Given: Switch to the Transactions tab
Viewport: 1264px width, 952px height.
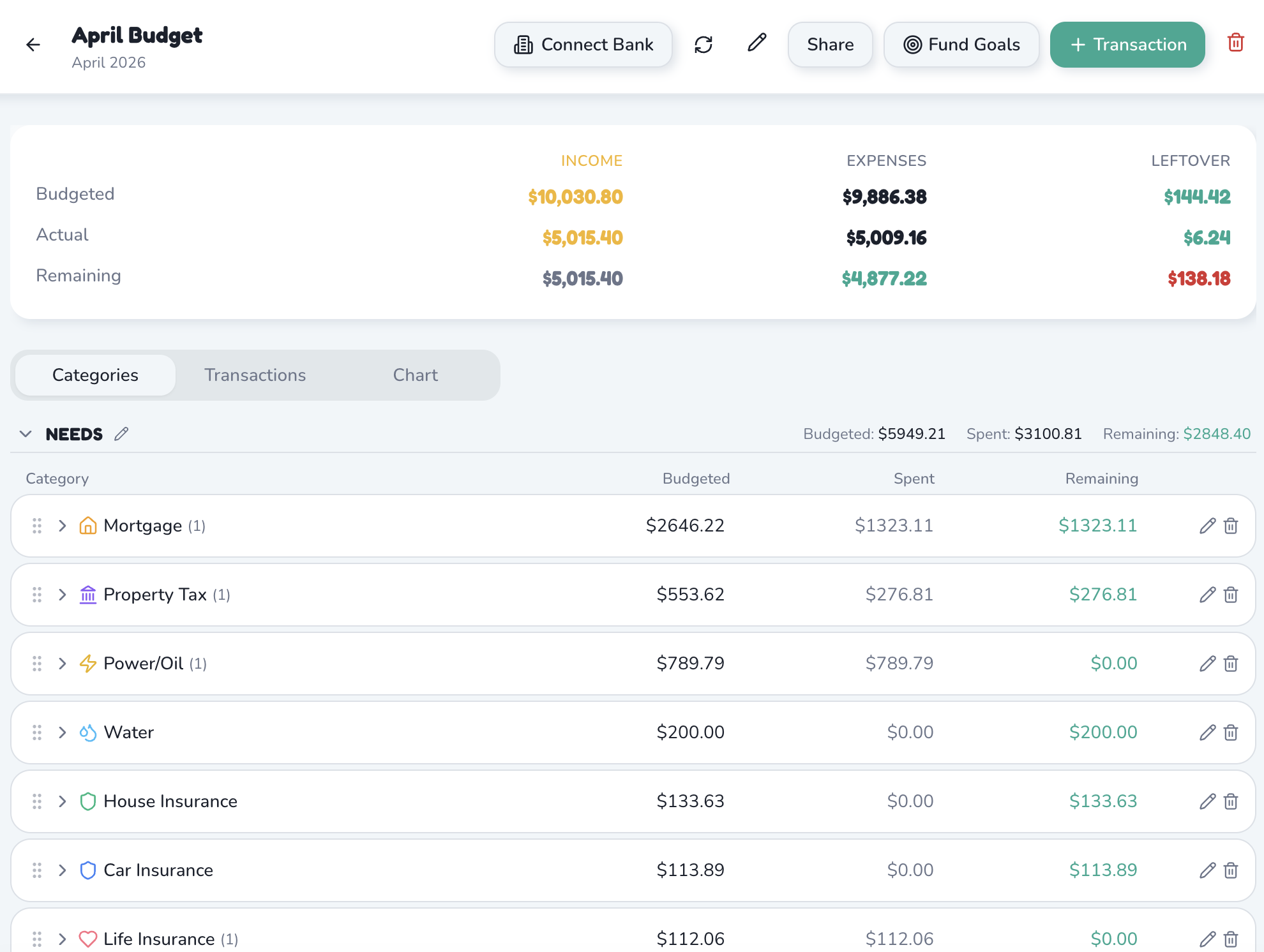Looking at the screenshot, I should pos(255,375).
